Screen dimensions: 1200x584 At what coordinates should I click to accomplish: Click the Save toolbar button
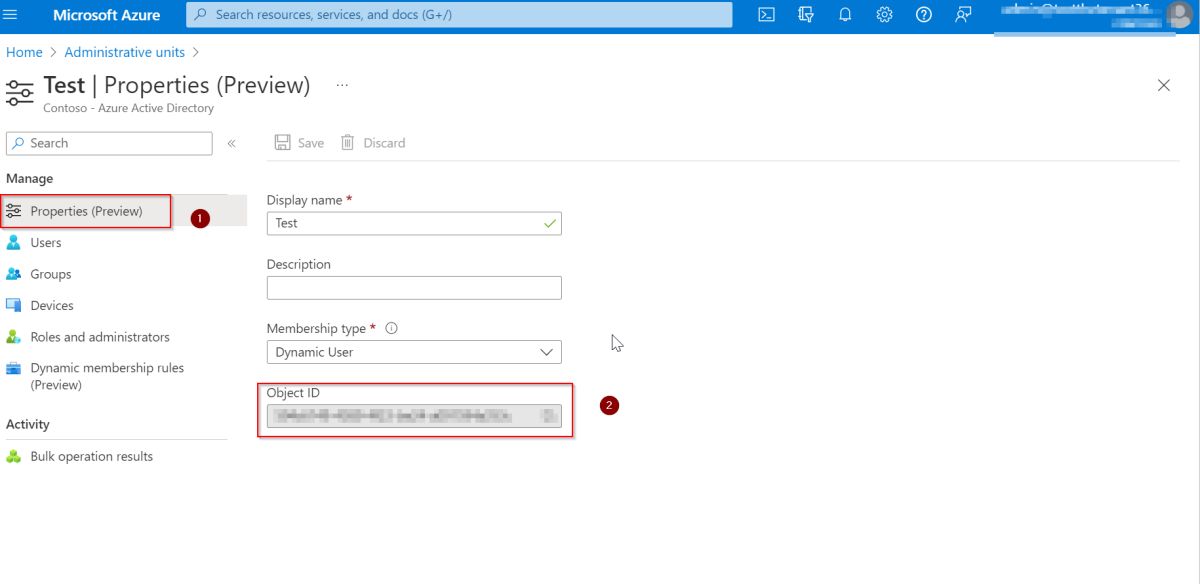tap(299, 143)
